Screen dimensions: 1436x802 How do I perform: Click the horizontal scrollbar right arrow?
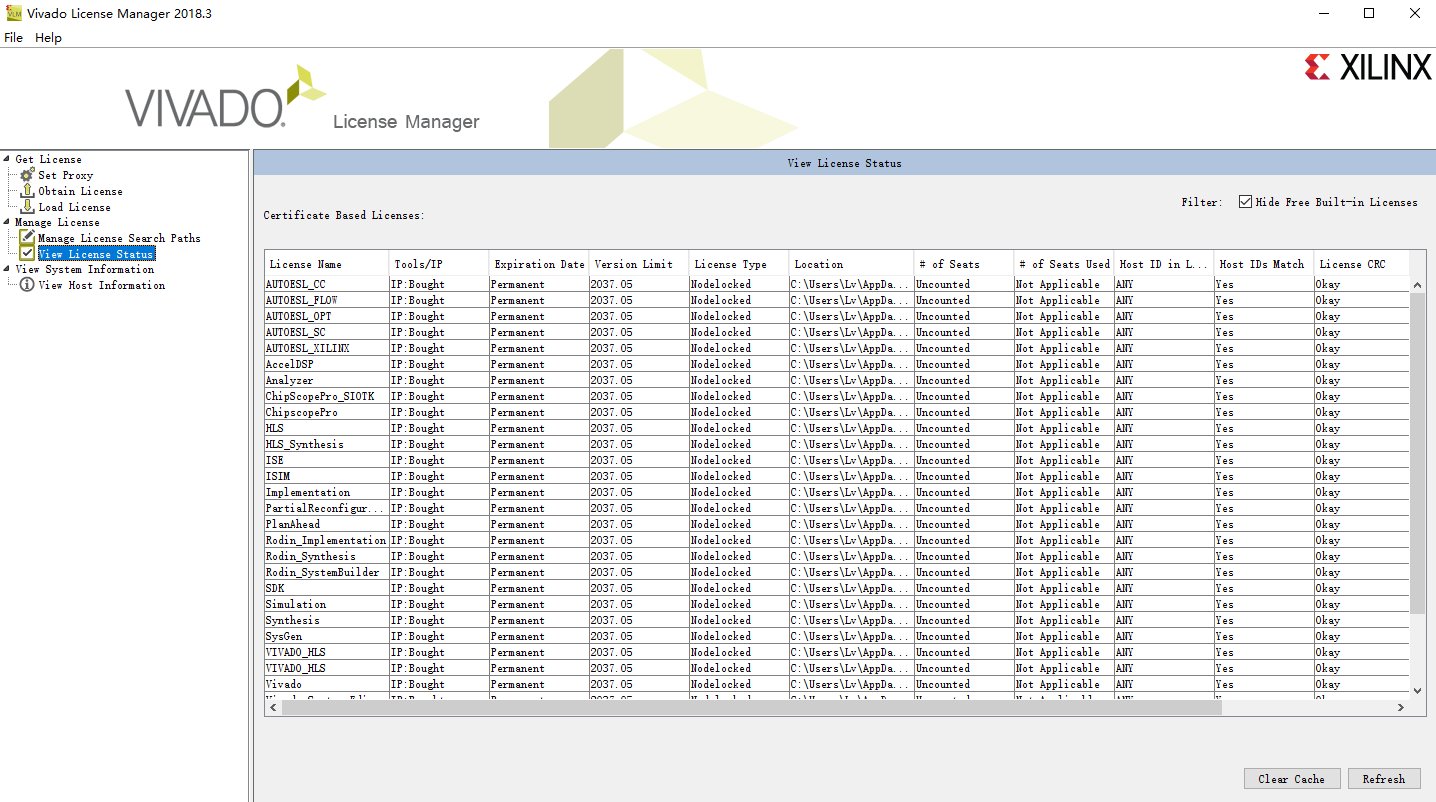[1400, 707]
